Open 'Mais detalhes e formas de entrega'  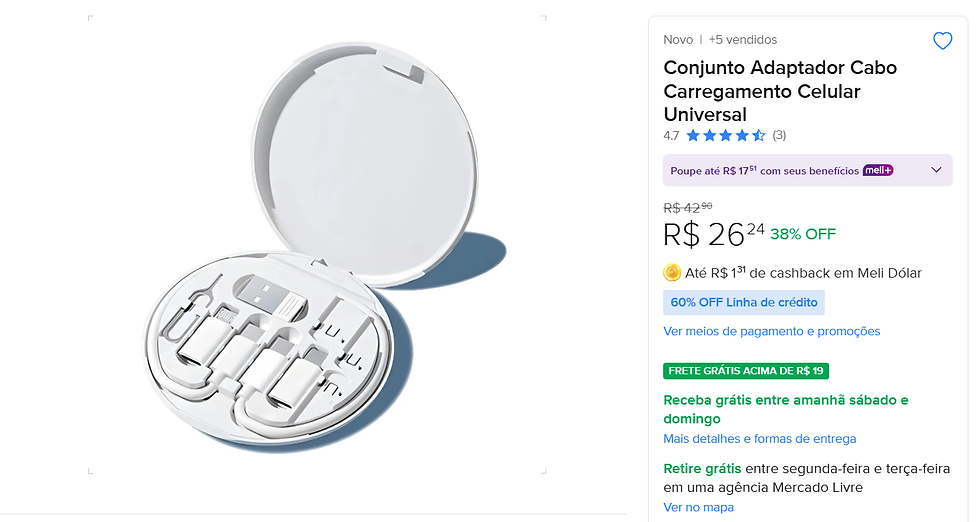(x=759, y=439)
